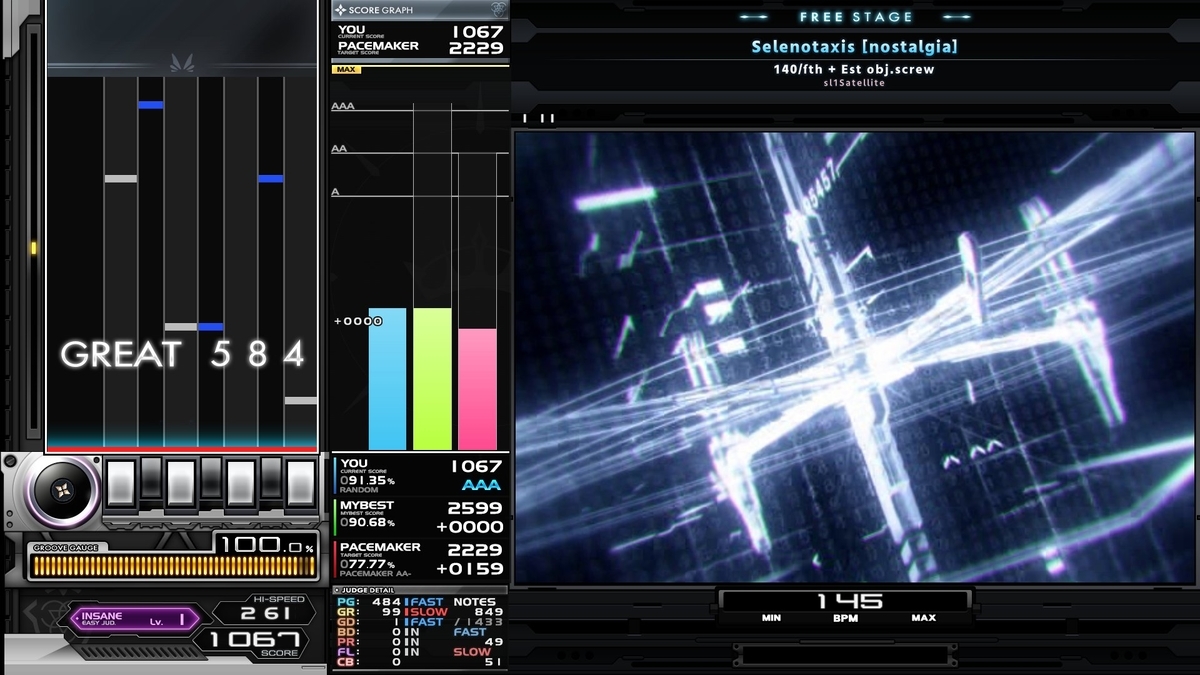Click the pink PACEMAKER score bar
The image size is (1200, 675).
[x=477, y=389]
